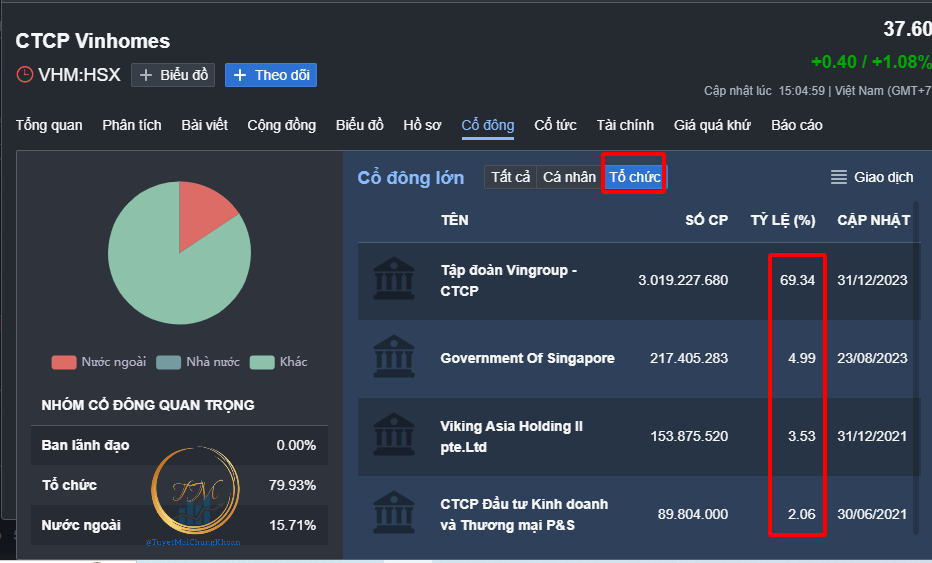Click the plus Biểu đồ button
This screenshot has width=932, height=563.
coord(173,75)
